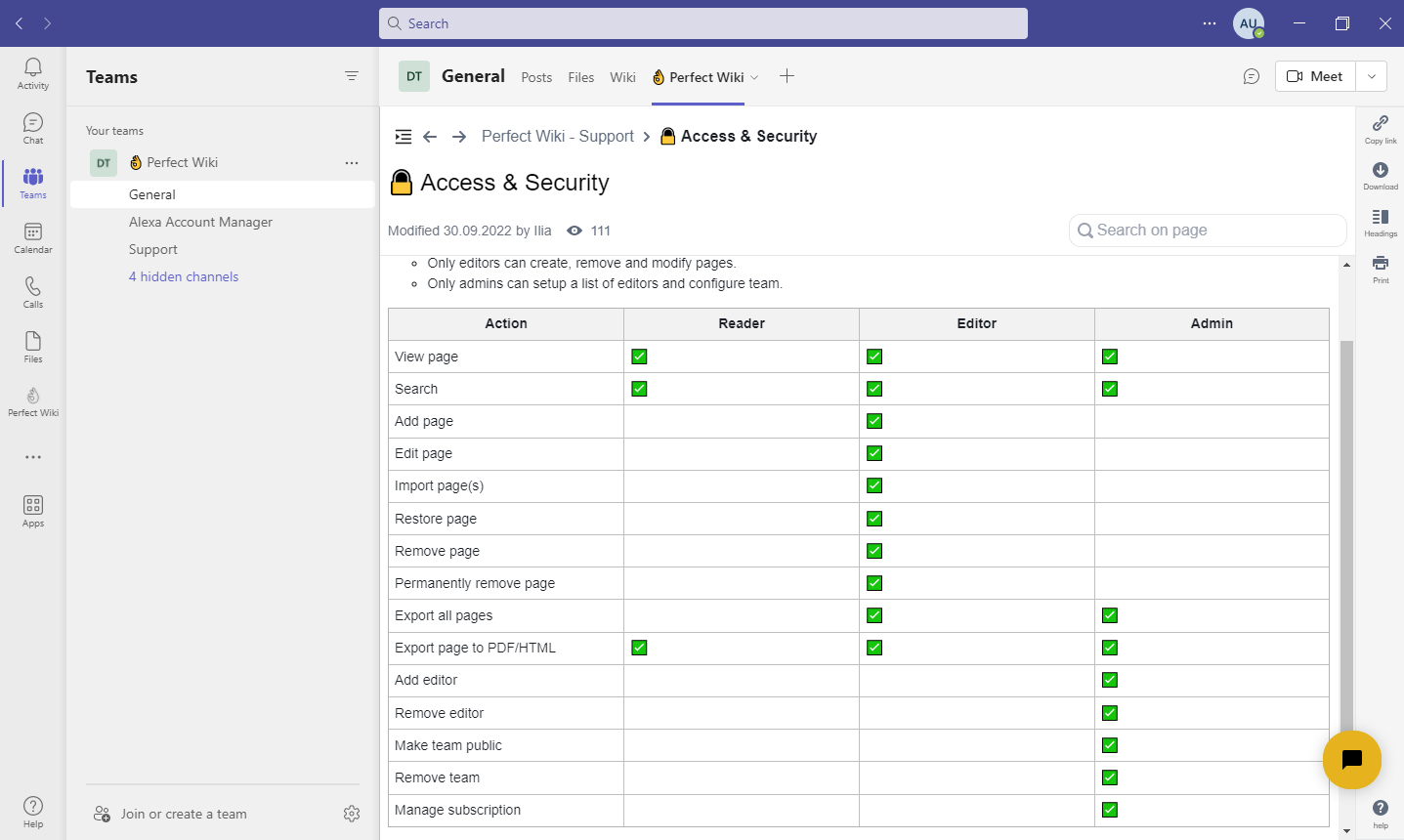The width and height of the screenshot is (1404, 840).
Task: Download the current wiki page
Action: pos(1380,173)
